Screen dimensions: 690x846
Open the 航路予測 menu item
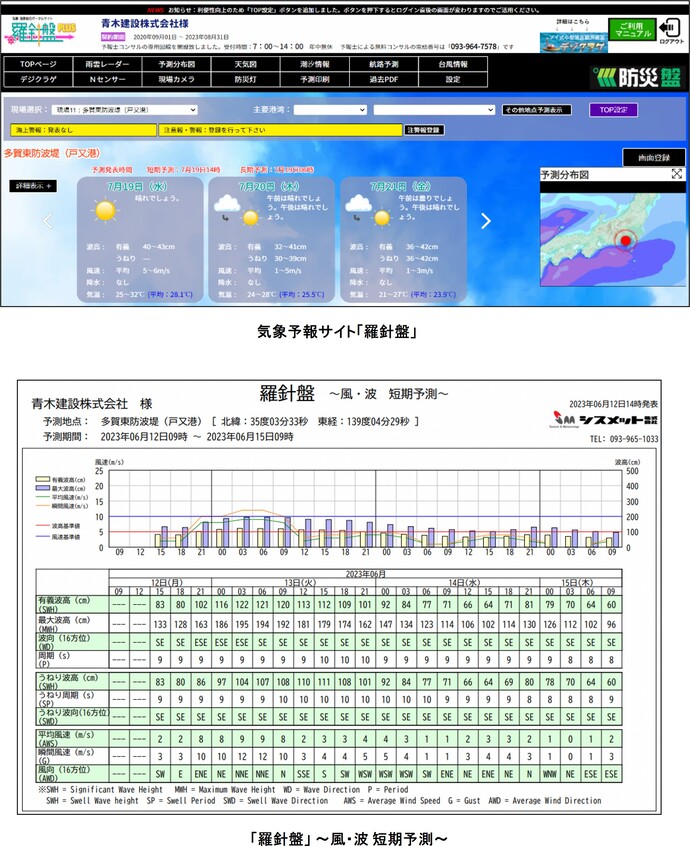click(384, 64)
